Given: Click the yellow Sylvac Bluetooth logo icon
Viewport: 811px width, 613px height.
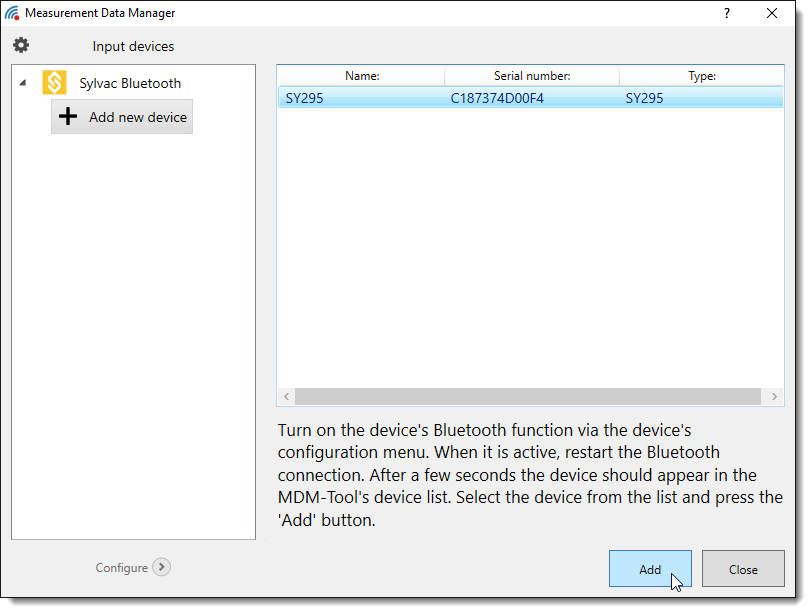Looking at the screenshot, I should (55, 83).
